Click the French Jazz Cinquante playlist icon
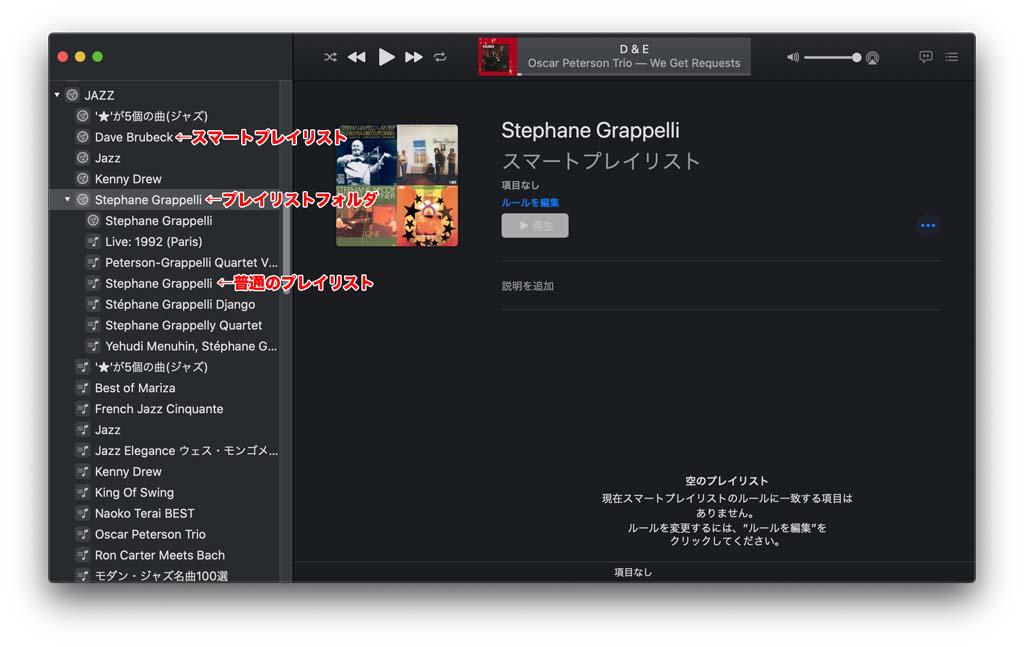This screenshot has height=647, width=1024. click(82, 408)
